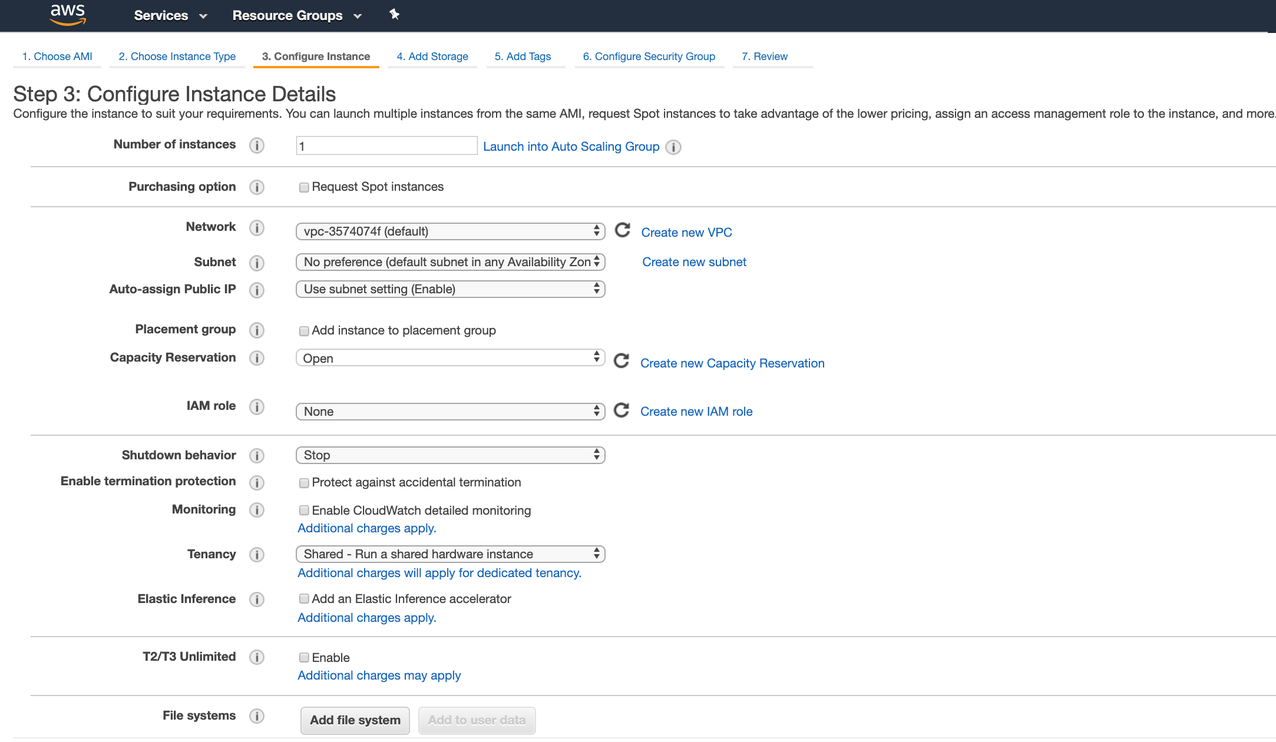This screenshot has height=742, width=1276.
Task: Click the Create new VPC link
Action: (686, 232)
